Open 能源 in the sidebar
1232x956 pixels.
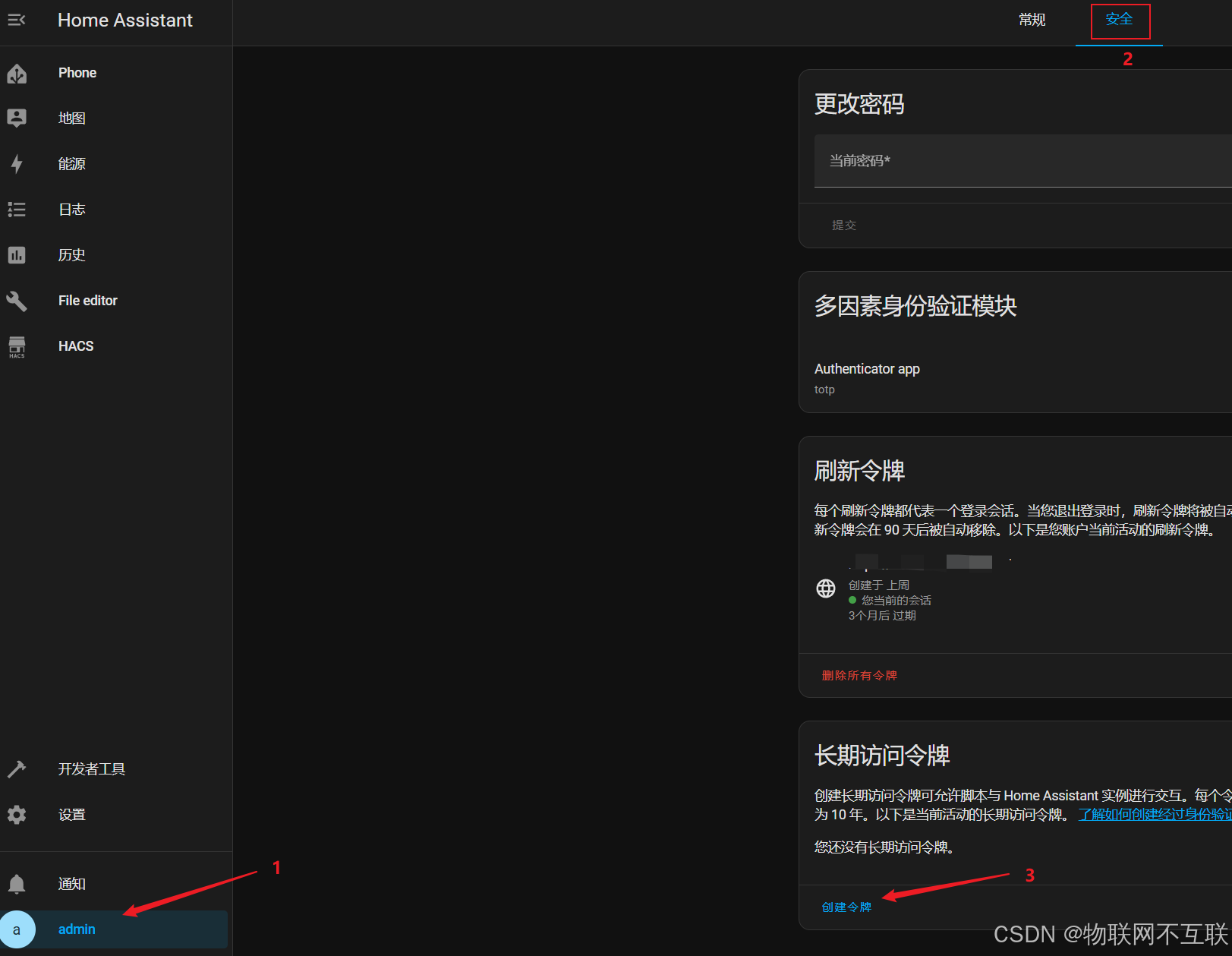[x=72, y=164]
